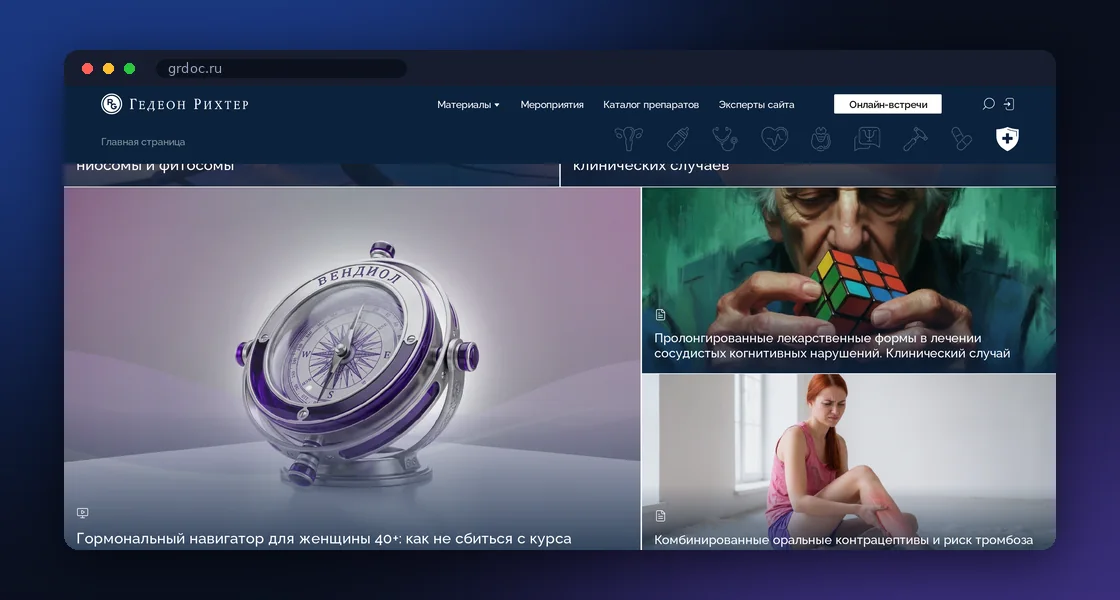Open the psychiatry psi speech-bubble icon

[867, 139]
